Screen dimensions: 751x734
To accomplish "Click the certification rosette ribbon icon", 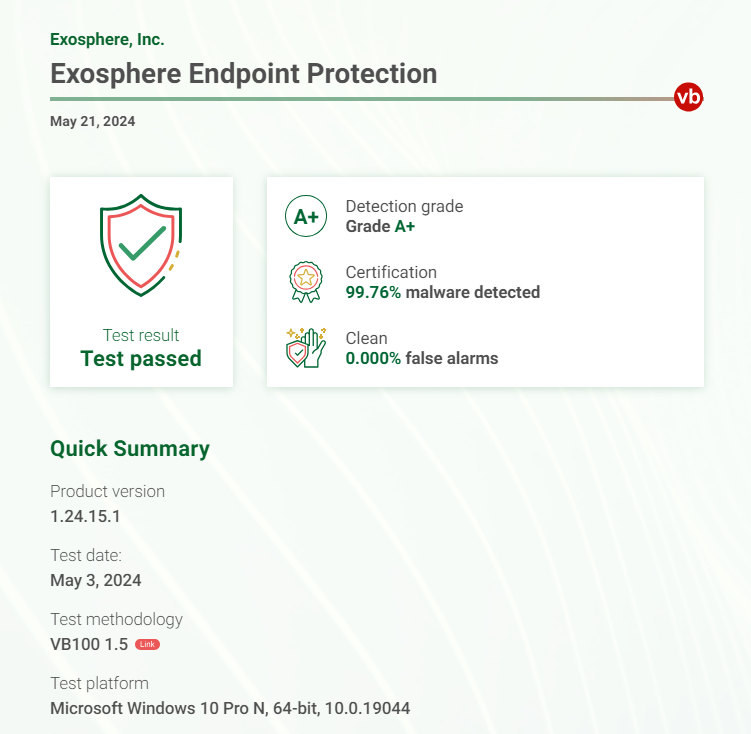I will (x=306, y=282).
